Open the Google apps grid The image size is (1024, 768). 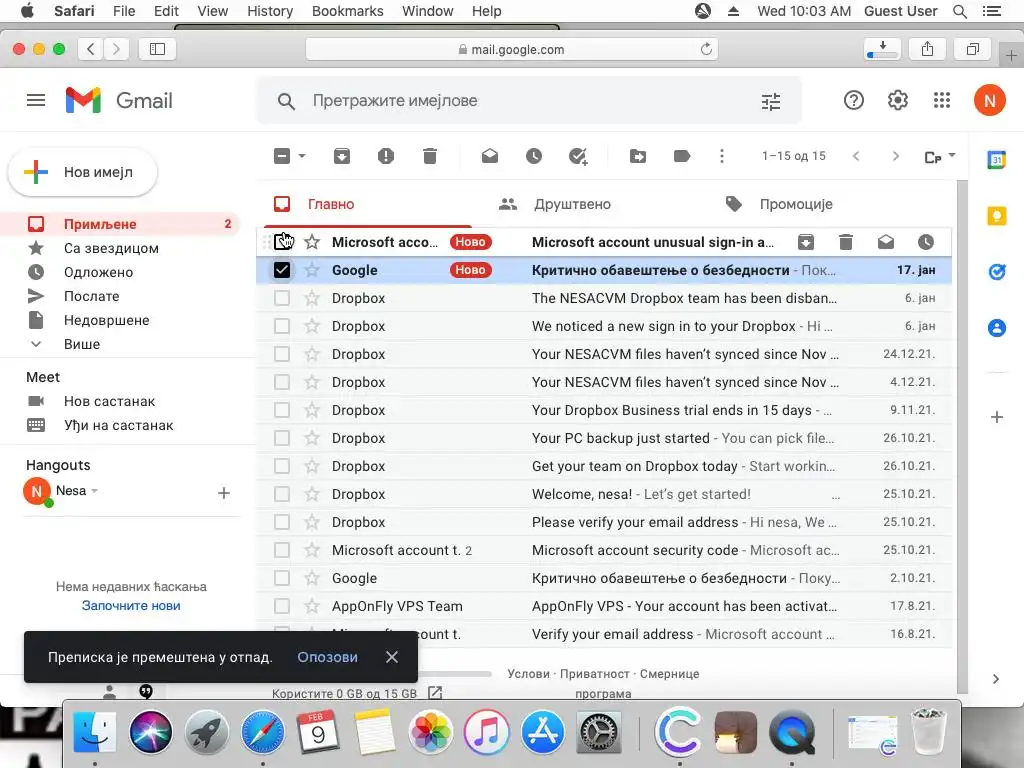pyautogui.click(x=942, y=100)
